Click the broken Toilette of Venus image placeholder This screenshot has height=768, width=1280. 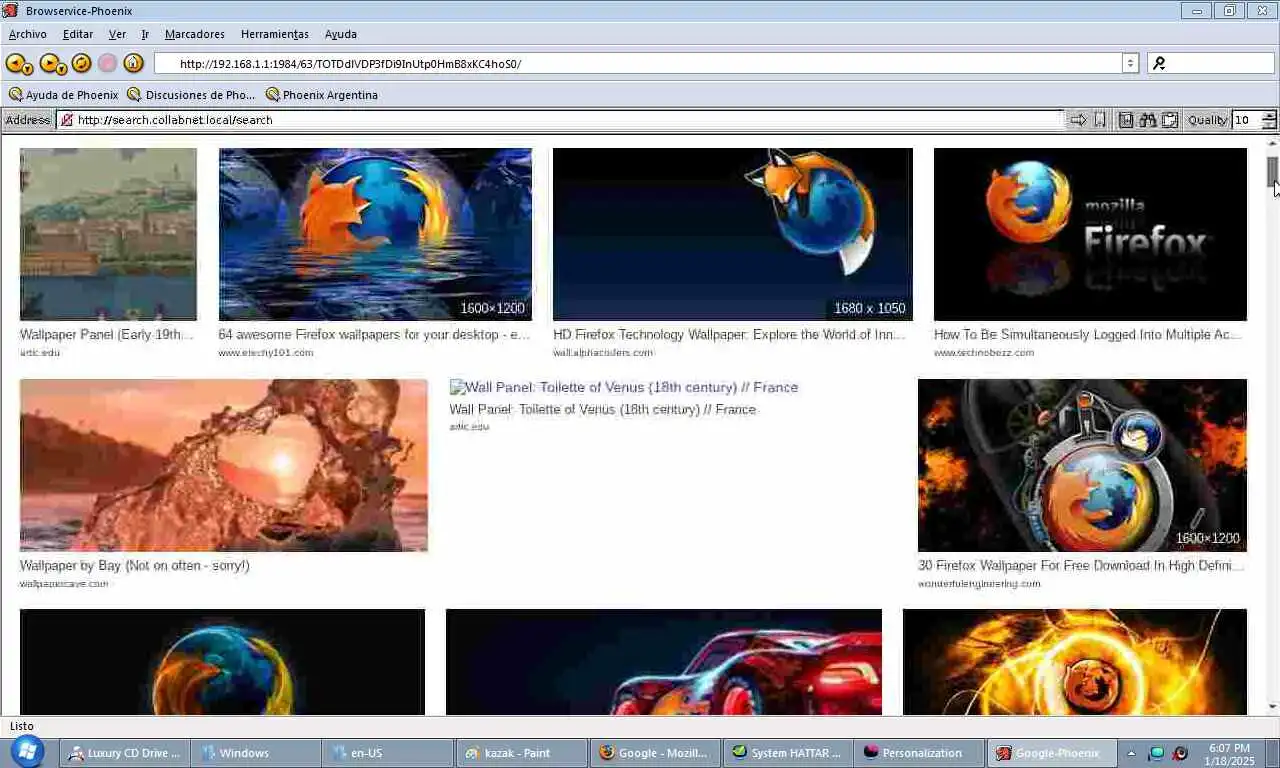pos(624,387)
